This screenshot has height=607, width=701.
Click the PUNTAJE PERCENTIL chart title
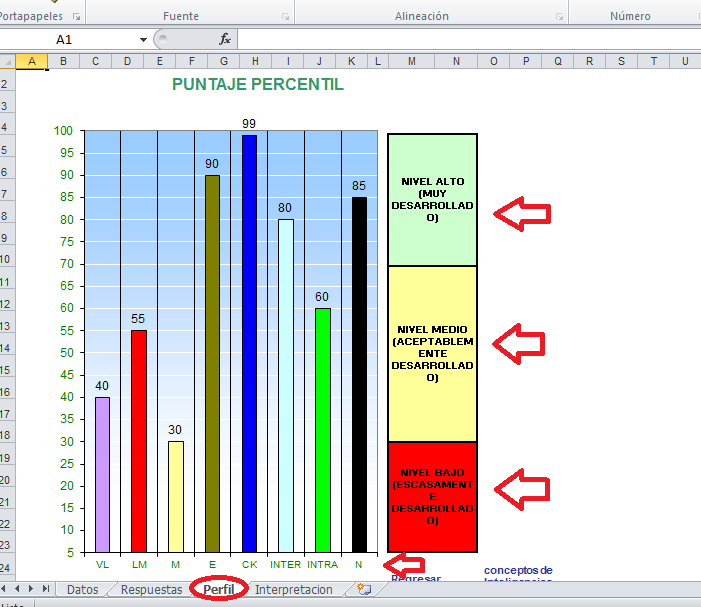[258, 84]
